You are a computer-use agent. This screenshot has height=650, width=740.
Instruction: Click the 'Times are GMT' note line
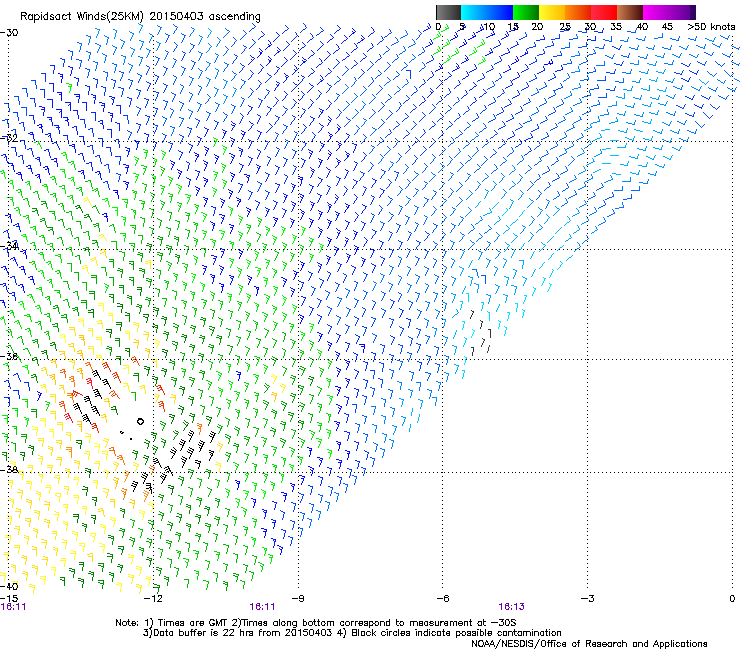[316, 623]
